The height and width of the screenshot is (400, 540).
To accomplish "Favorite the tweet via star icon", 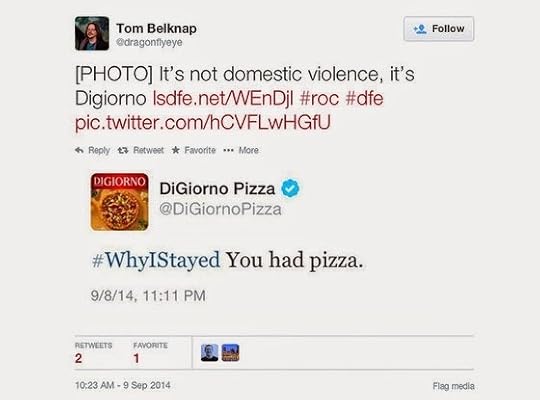I will [176, 150].
